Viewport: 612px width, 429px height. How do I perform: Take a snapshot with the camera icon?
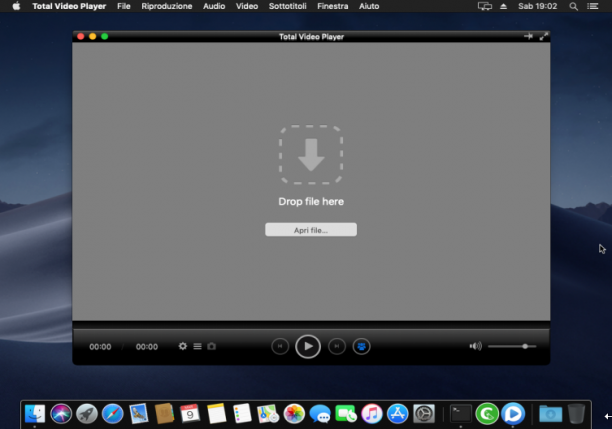pyautogui.click(x=212, y=346)
